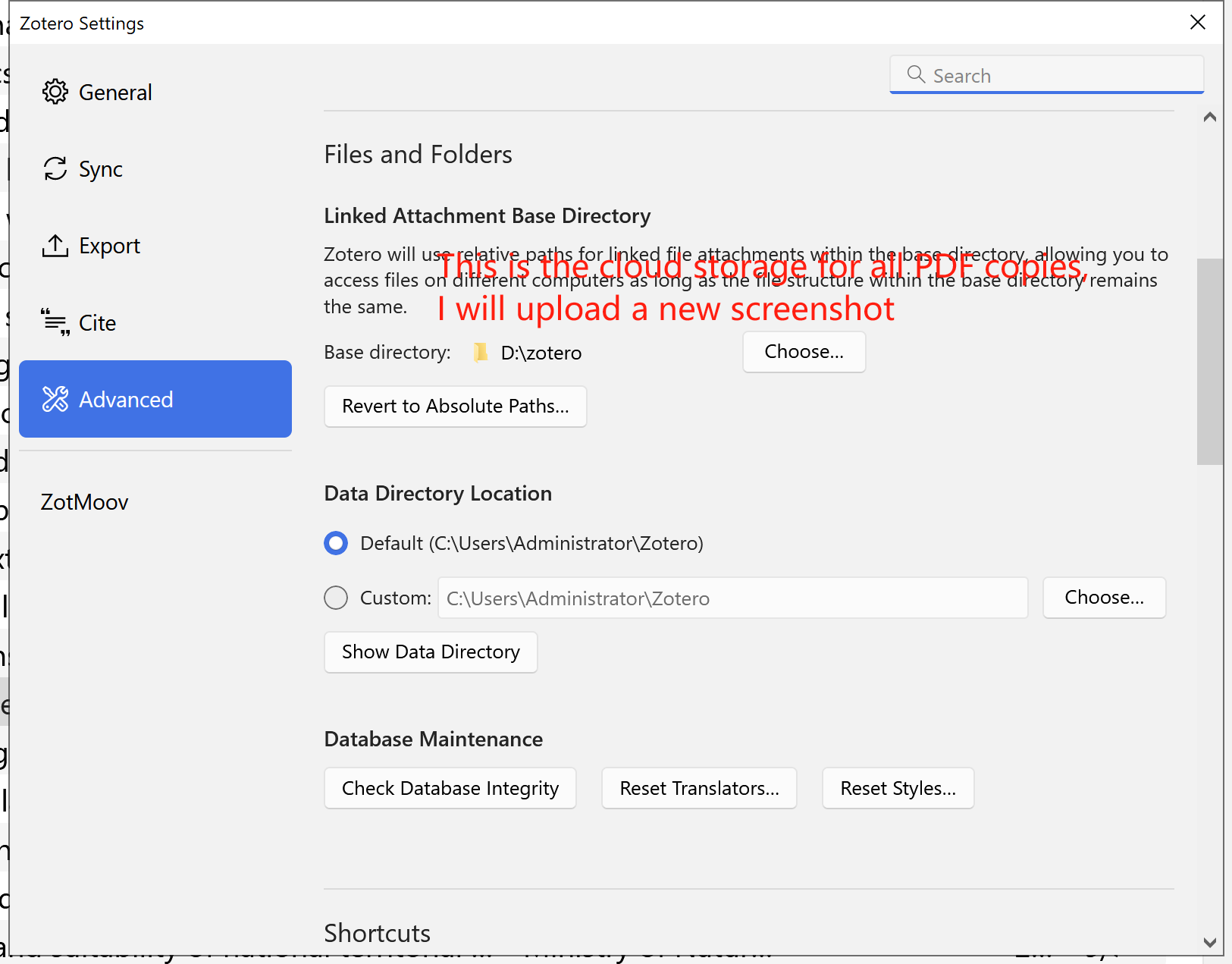Viewport: 1232px width, 964px height.
Task: Click the Sync arrows icon
Action: coord(55,168)
